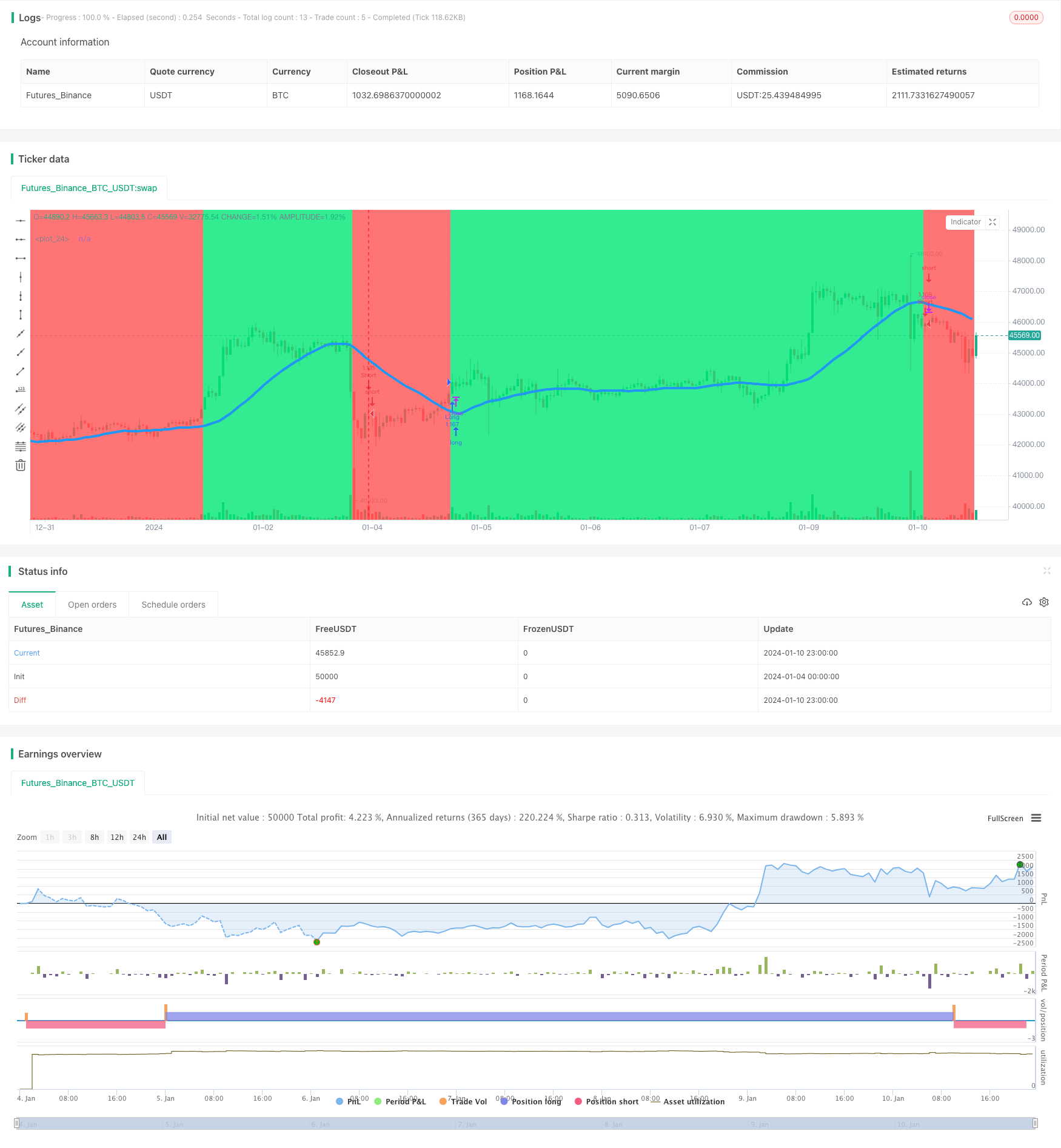Select the parallel channel drawing tool
The height and width of the screenshot is (1148, 1061).
tap(21, 409)
